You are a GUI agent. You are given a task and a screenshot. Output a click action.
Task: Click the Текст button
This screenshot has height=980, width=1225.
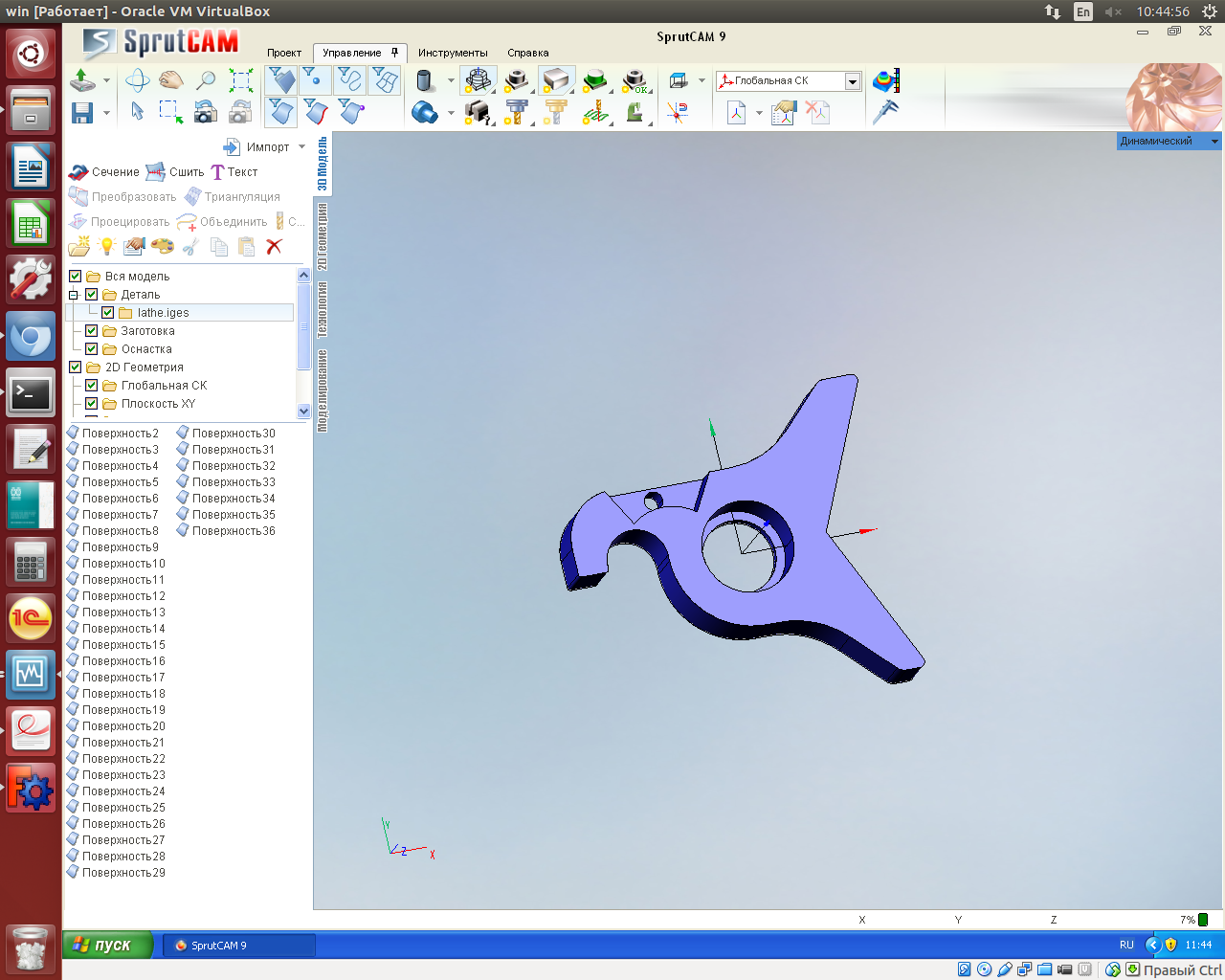(234, 172)
